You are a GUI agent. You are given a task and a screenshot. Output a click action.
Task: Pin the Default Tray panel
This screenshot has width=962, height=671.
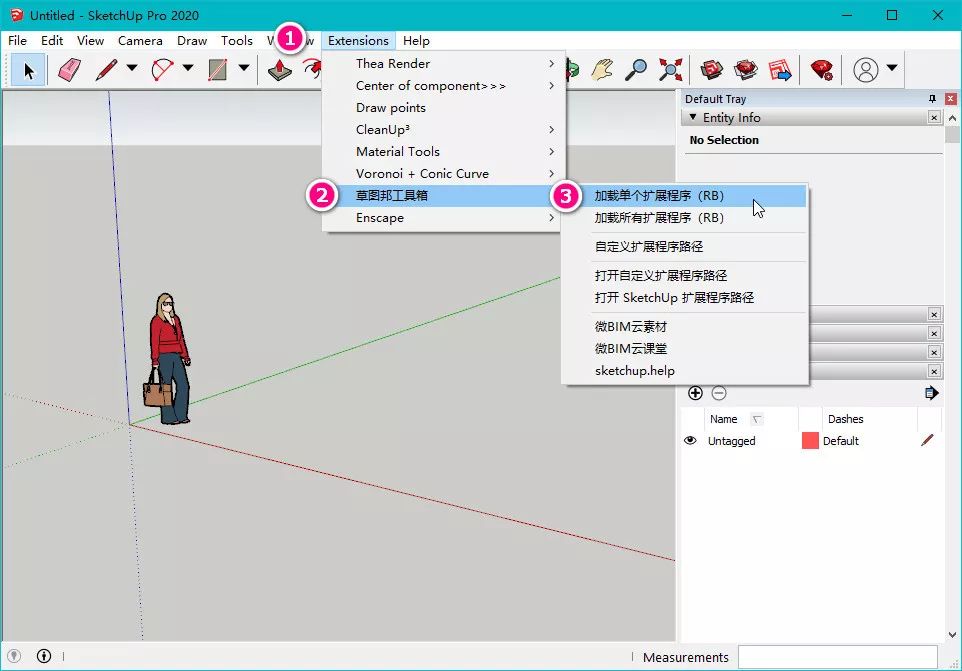[933, 99]
